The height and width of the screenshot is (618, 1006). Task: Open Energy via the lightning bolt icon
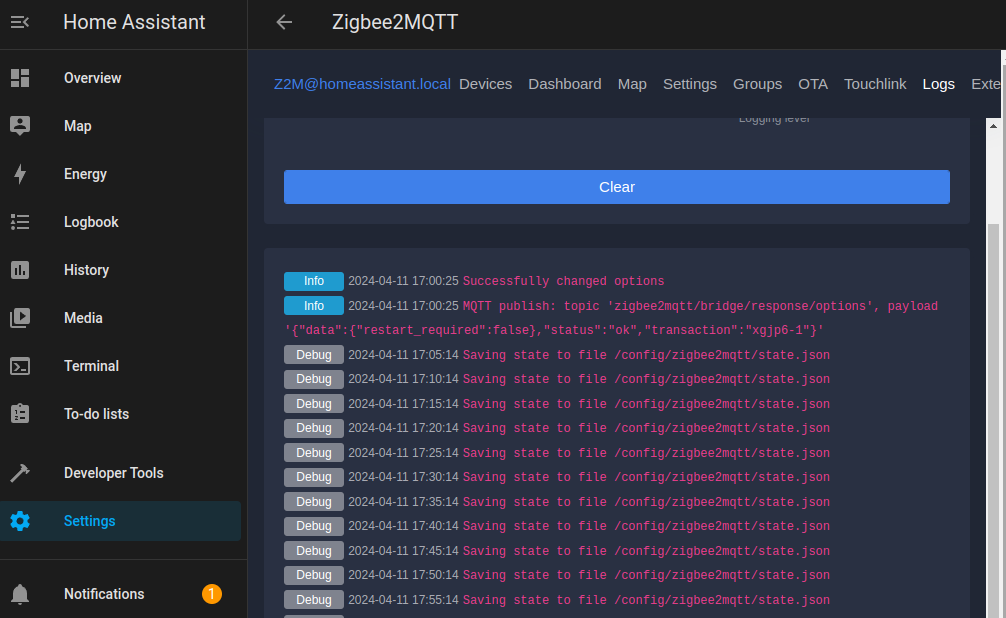(x=20, y=173)
